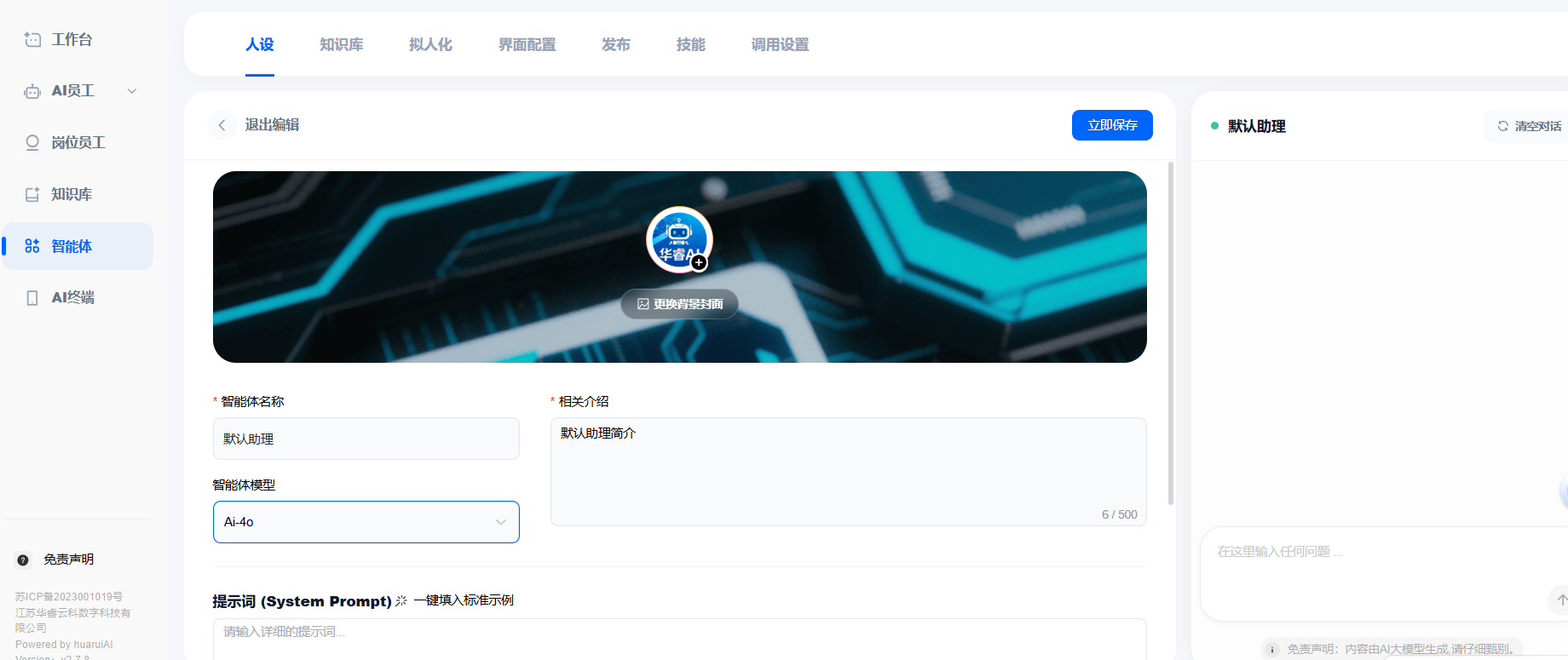Viewport: 1568px width, 660px height.
Task: Open the 界面配置 tab
Action: pyautogui.click(x=527, y=44)
